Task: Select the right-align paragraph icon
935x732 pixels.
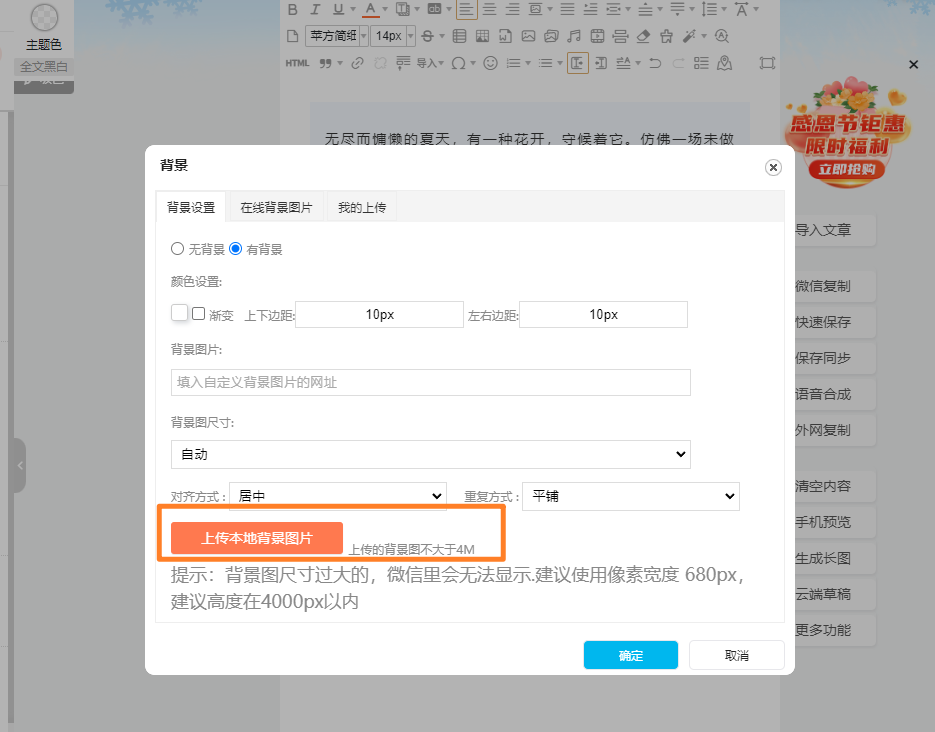Action: coord(512,10)
